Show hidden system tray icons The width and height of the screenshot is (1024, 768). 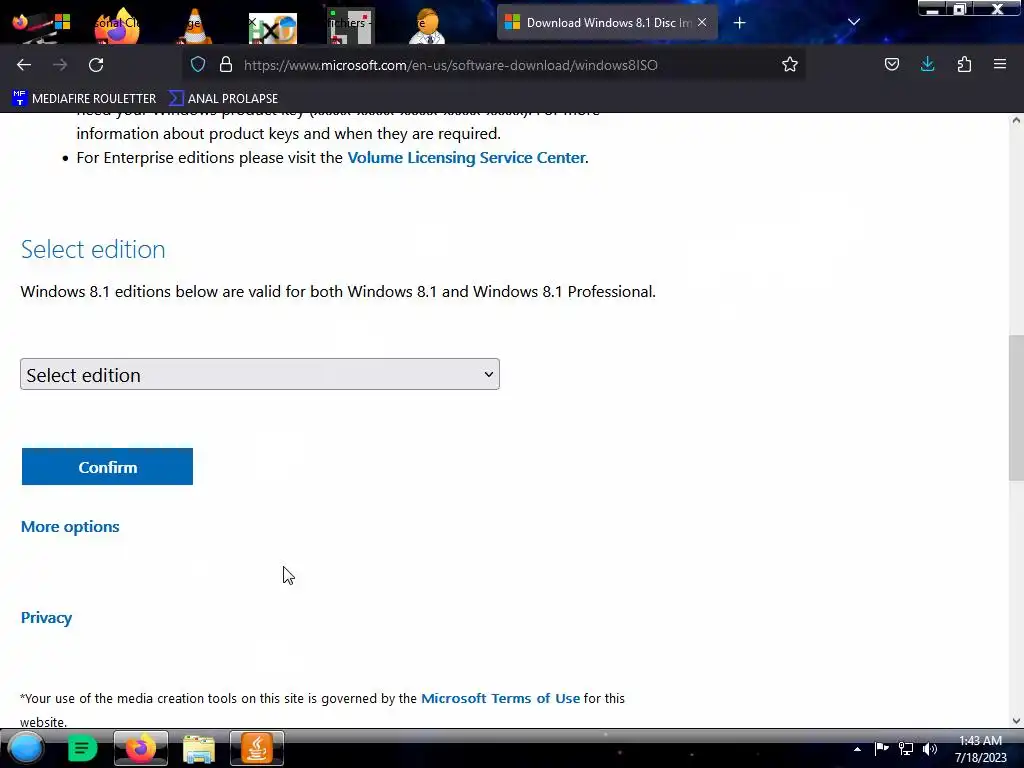pyautogui.click(x=857, y=749)
